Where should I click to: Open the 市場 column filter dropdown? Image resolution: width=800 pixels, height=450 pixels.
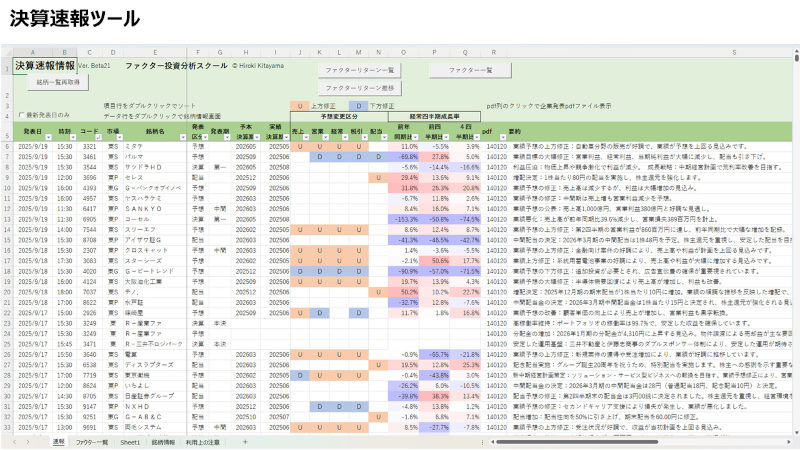(x=117, y=135)
